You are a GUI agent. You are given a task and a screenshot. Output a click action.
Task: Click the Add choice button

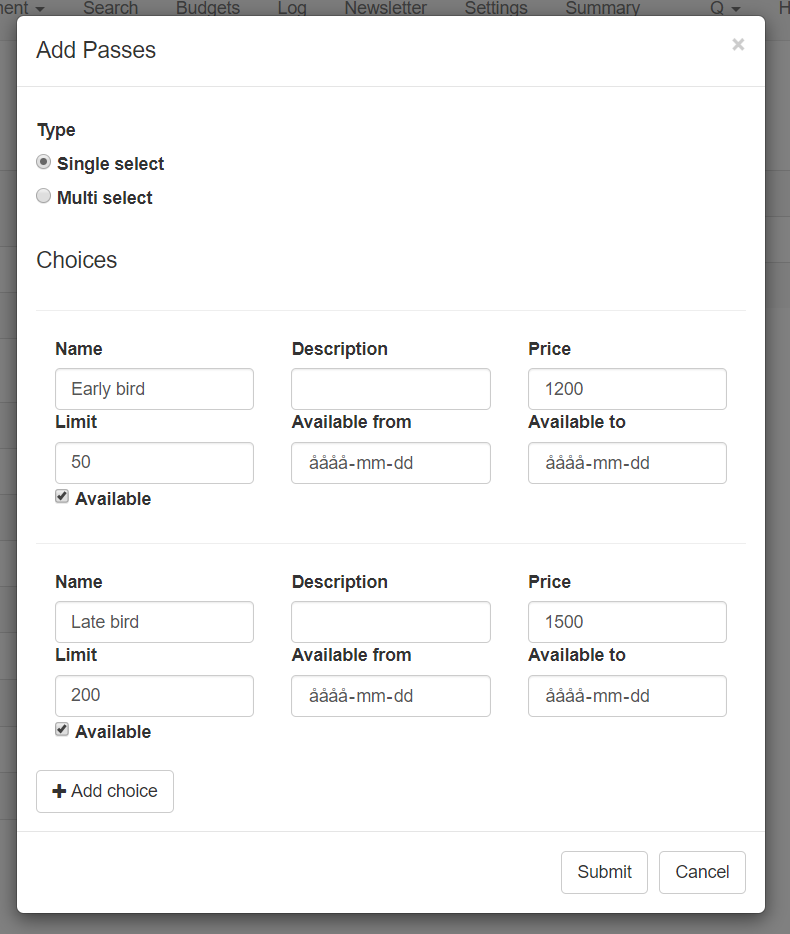coord(105,791)
